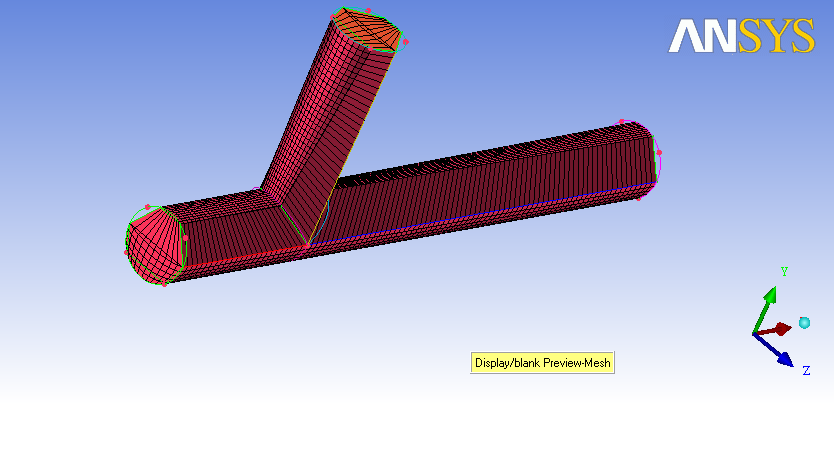Image resolution: width=834 pixels, height=460 pixels.
Task: Pick the magenta point at right pipe end top
Action: point(622,121)
